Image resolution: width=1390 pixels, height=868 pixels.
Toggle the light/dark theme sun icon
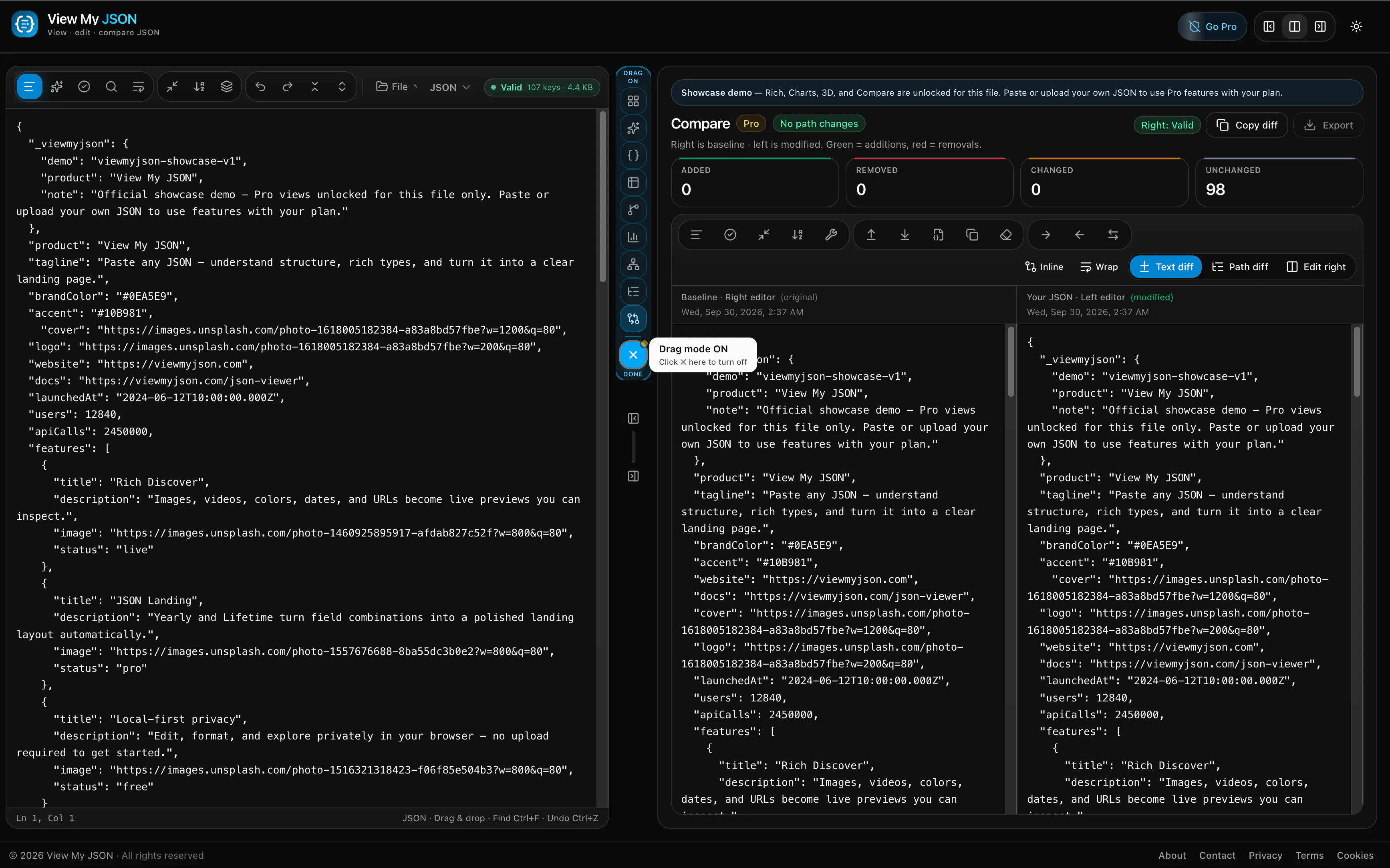click(1356, 26)
